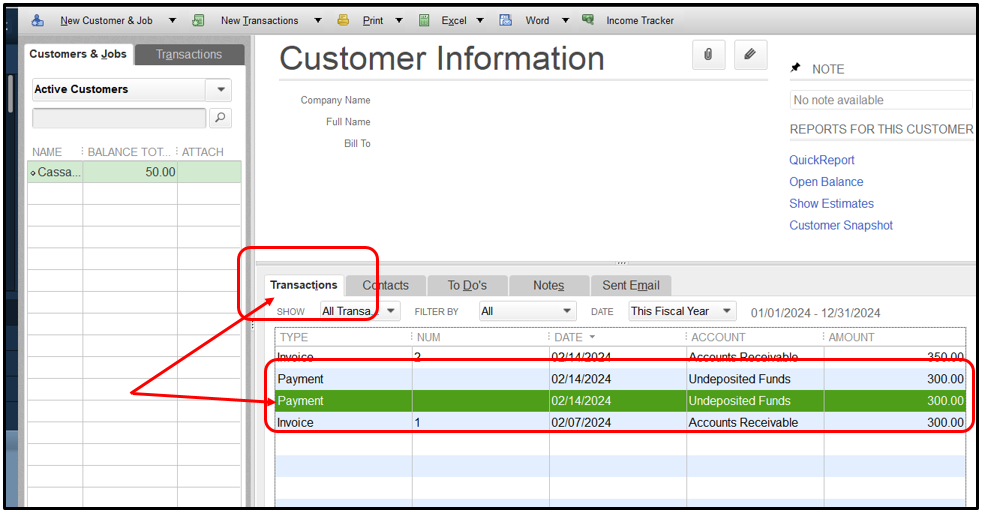This screenshot has width=984, height=513.
Task: Select the unhighlighted Payment row
Action: (x=620, y=379)
